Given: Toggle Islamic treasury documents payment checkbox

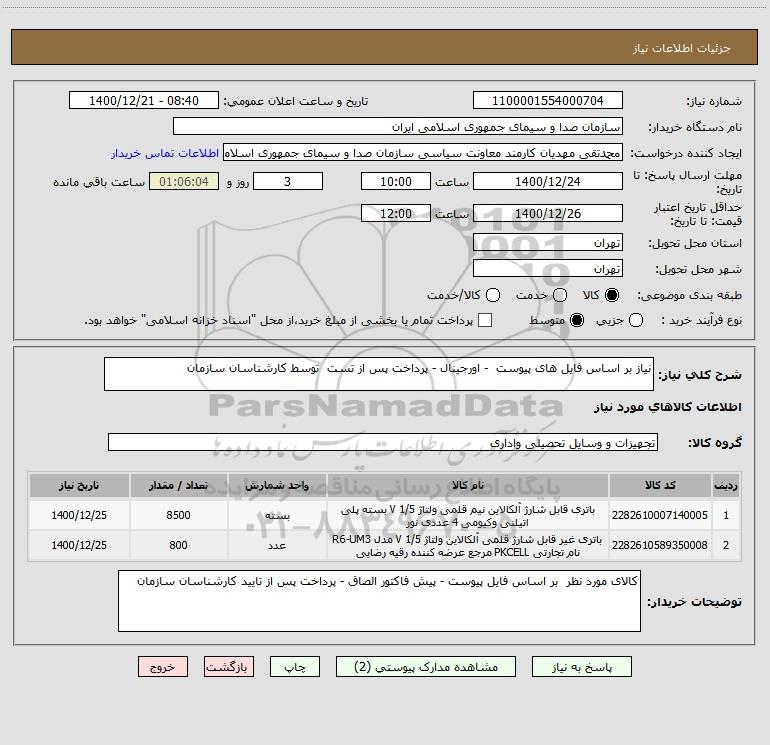Looking at the screenshot, I should click(485, 320).
